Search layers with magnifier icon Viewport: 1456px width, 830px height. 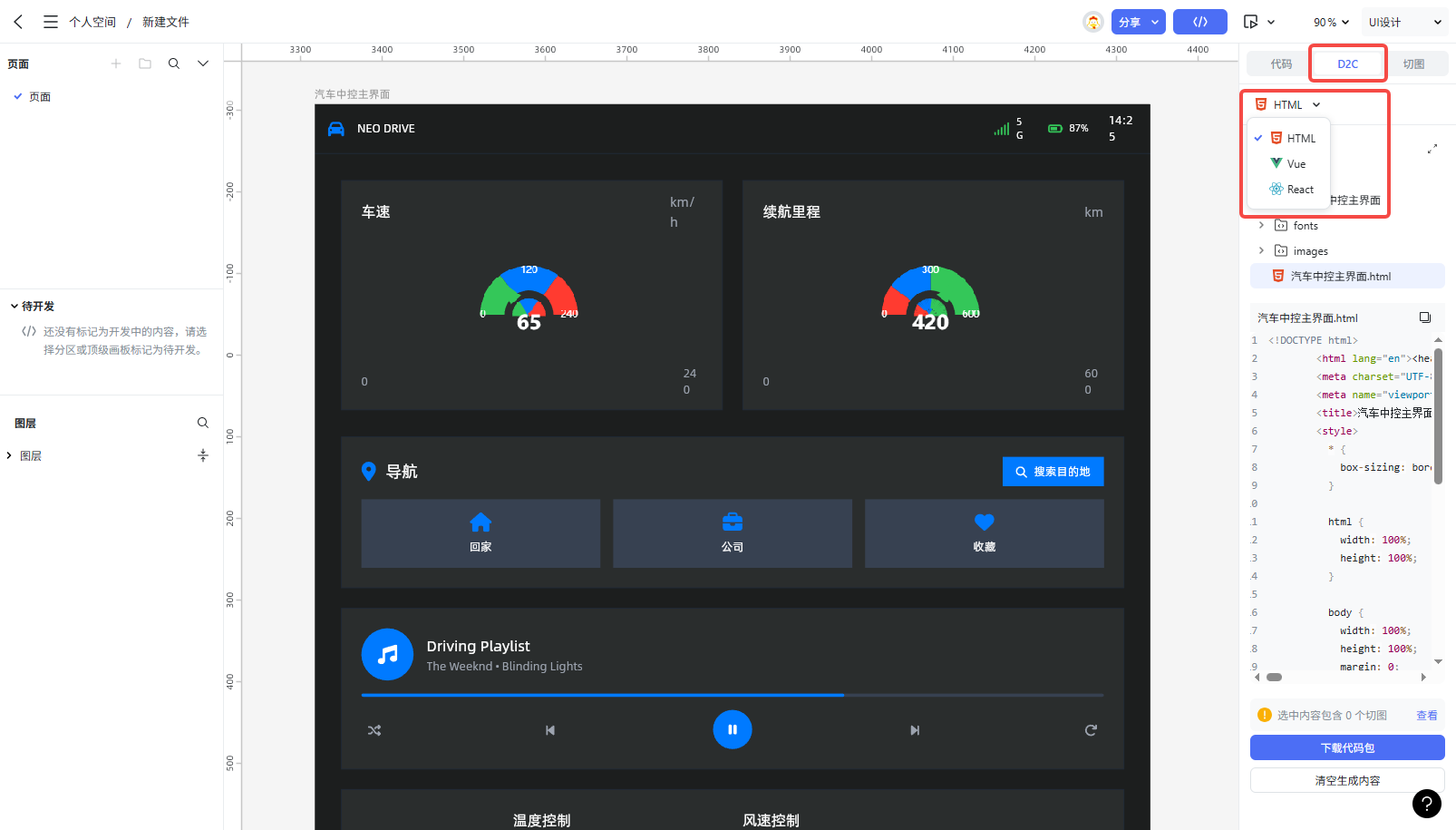click(203, 423)
